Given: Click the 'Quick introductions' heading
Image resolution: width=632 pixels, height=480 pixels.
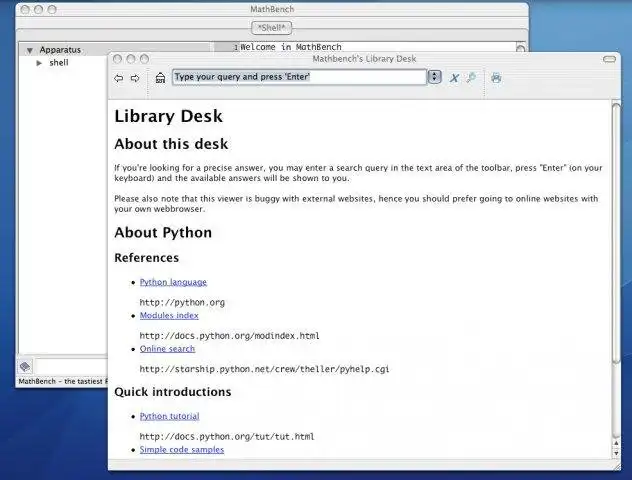Looking at the screenshot, I should click(x=173, y=392).
